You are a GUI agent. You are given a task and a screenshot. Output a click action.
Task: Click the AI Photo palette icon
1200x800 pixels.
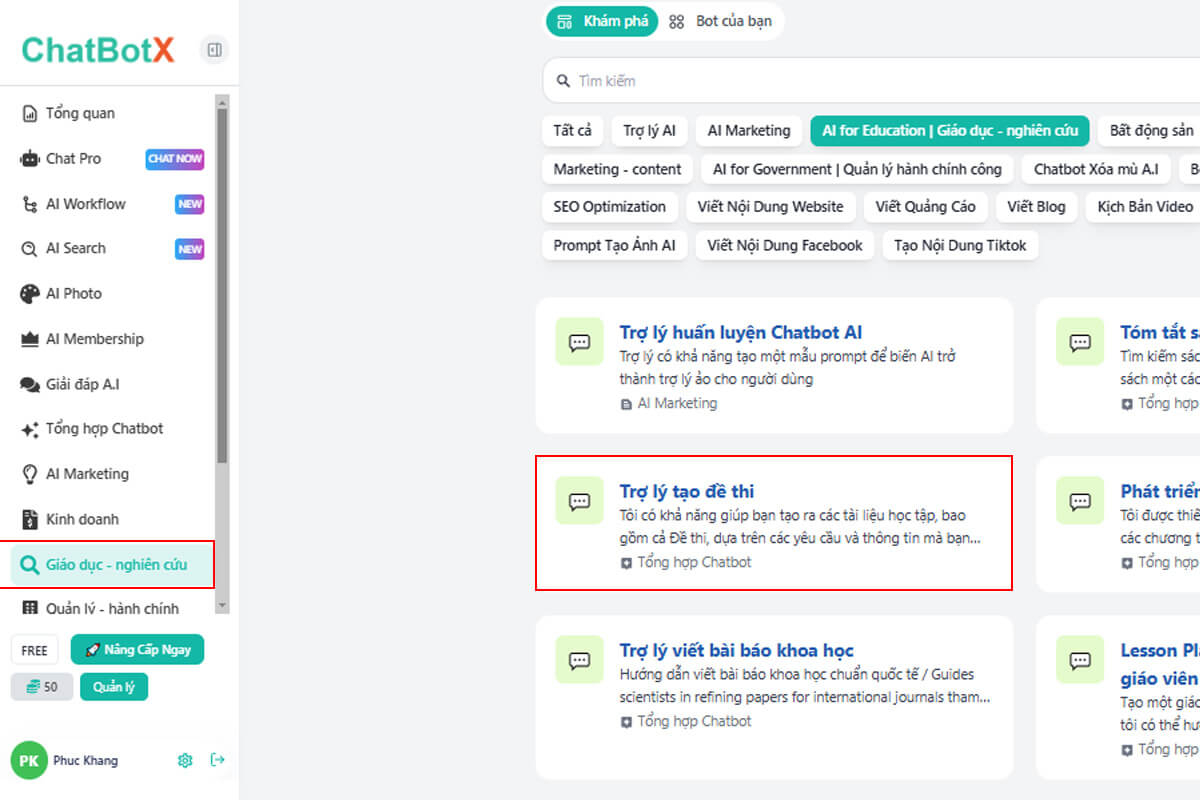[x=29, y=294]
